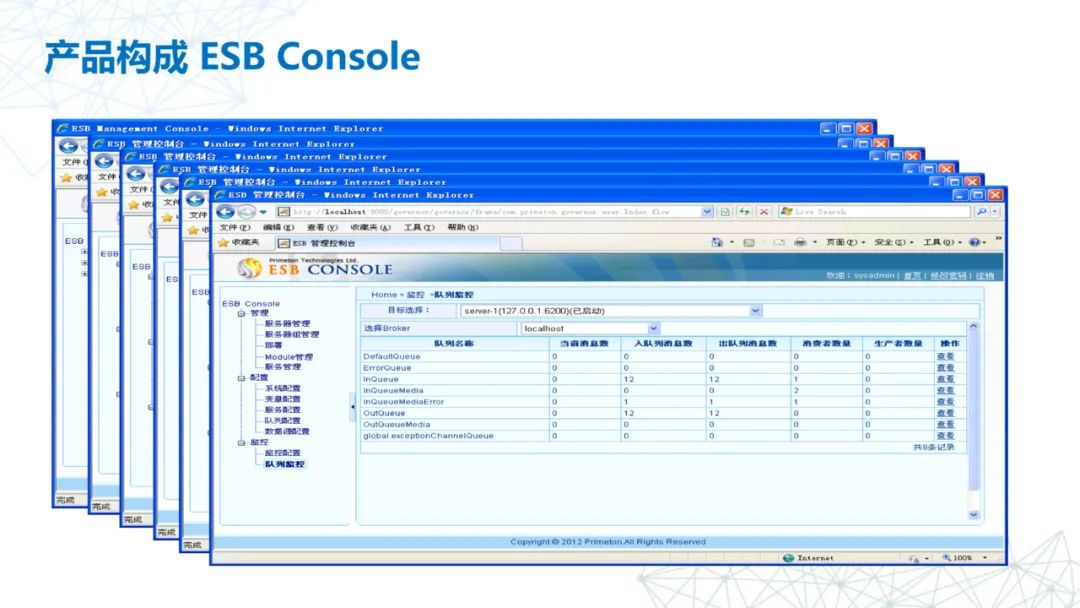Open the 安全(S) command bar dropdown
1080x608 pixels.
click(x=893, y=242)
